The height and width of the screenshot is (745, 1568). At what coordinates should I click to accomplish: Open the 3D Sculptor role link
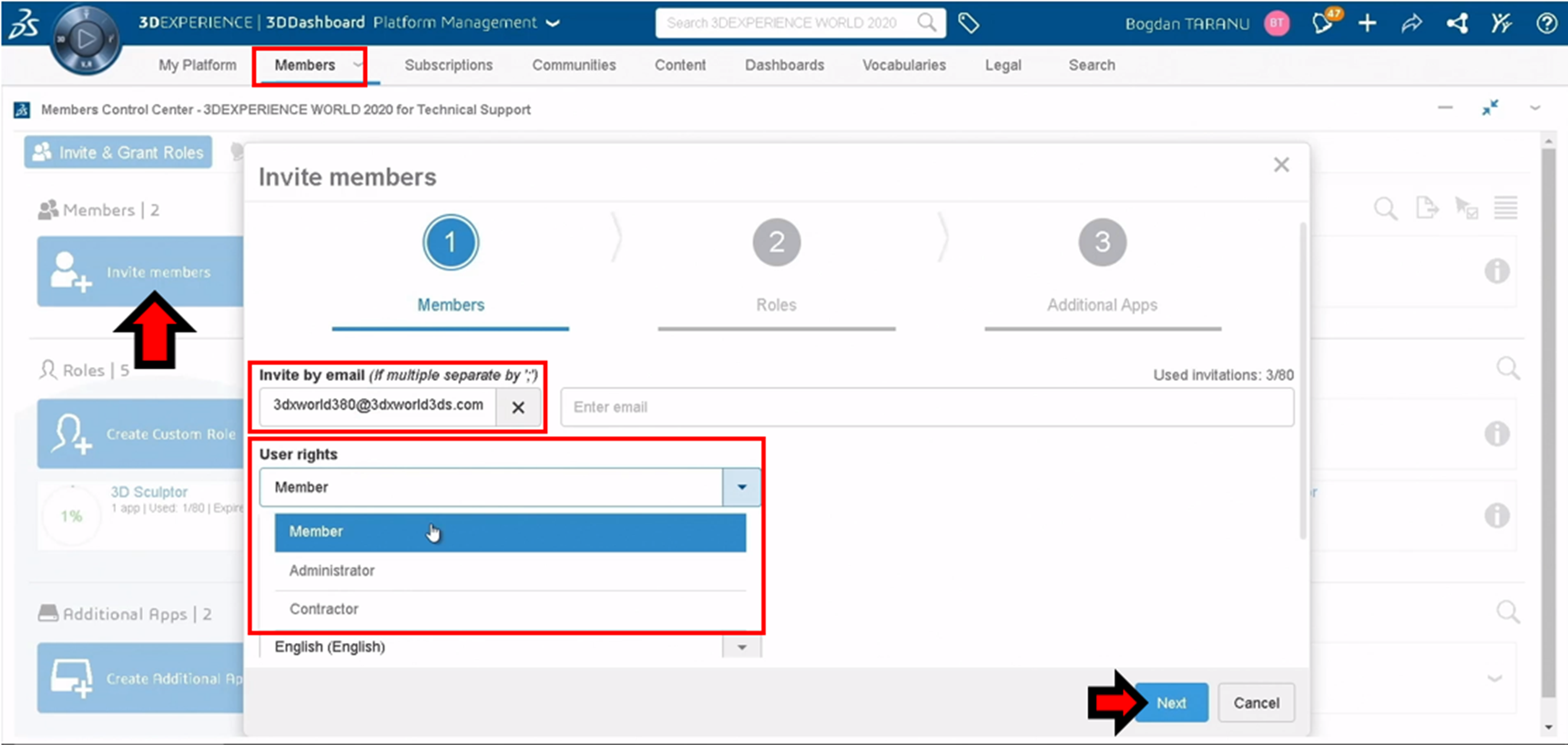click(149, 492)
